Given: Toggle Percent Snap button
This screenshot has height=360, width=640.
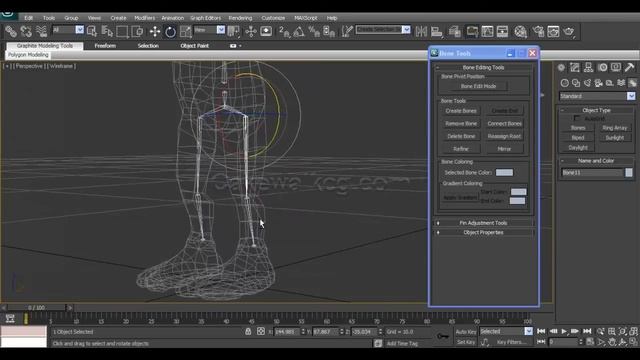Looking at the screenshot, I should (x=314, y=31).
